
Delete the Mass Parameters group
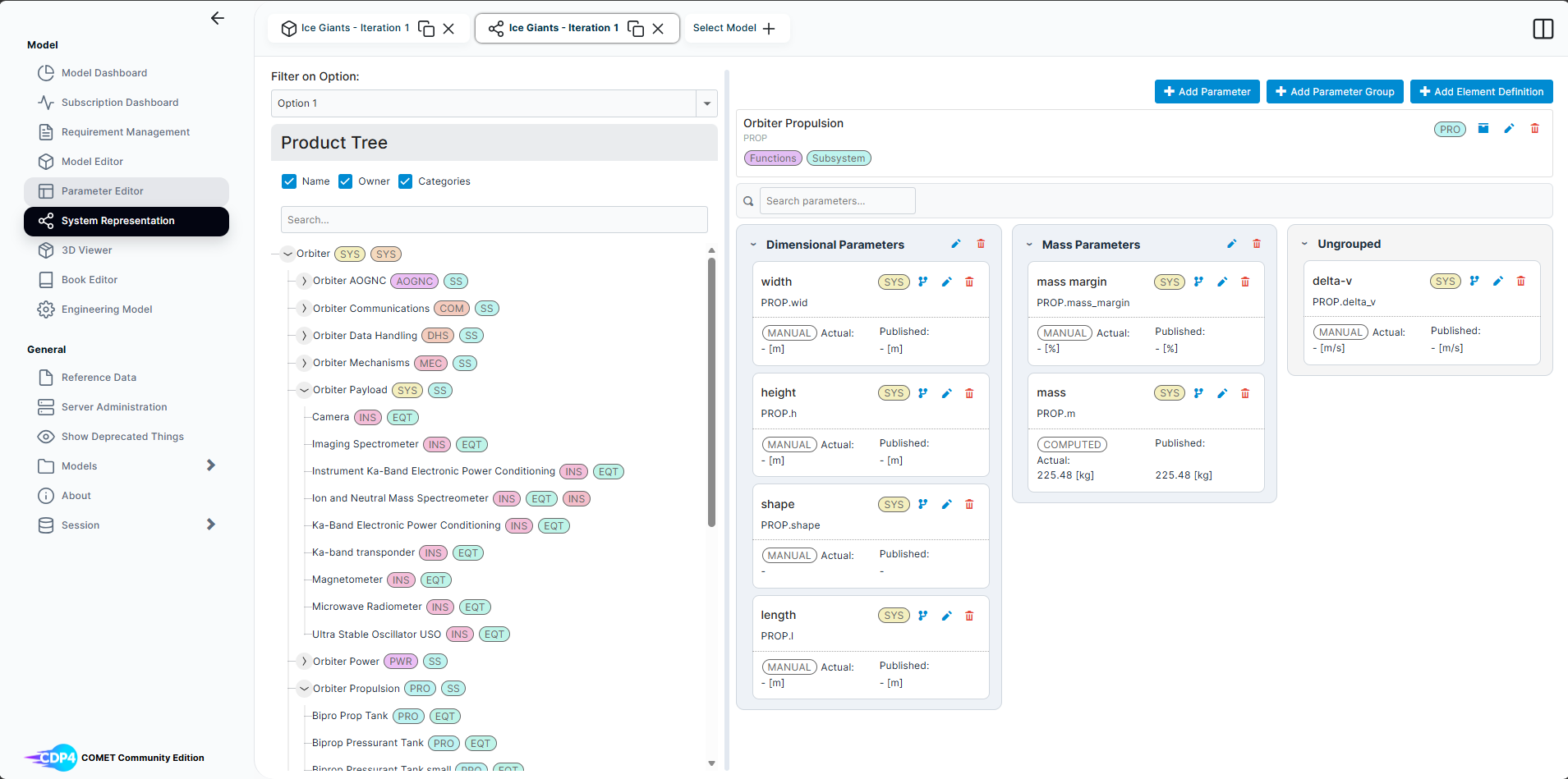(1257, 244)
